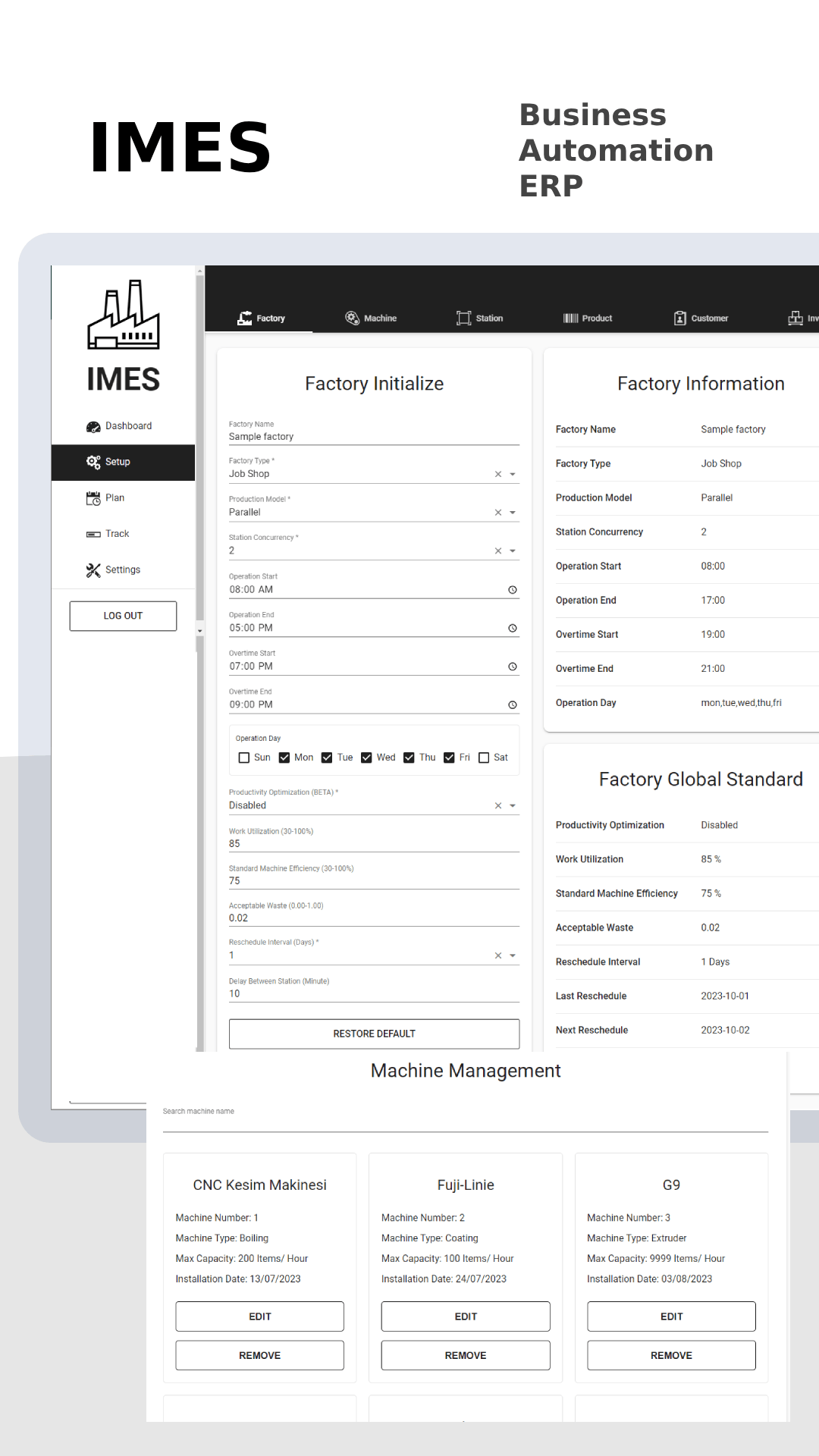Toggle the Mon operation day checkbox
The image size is (819, 1456).
point(284,758)
